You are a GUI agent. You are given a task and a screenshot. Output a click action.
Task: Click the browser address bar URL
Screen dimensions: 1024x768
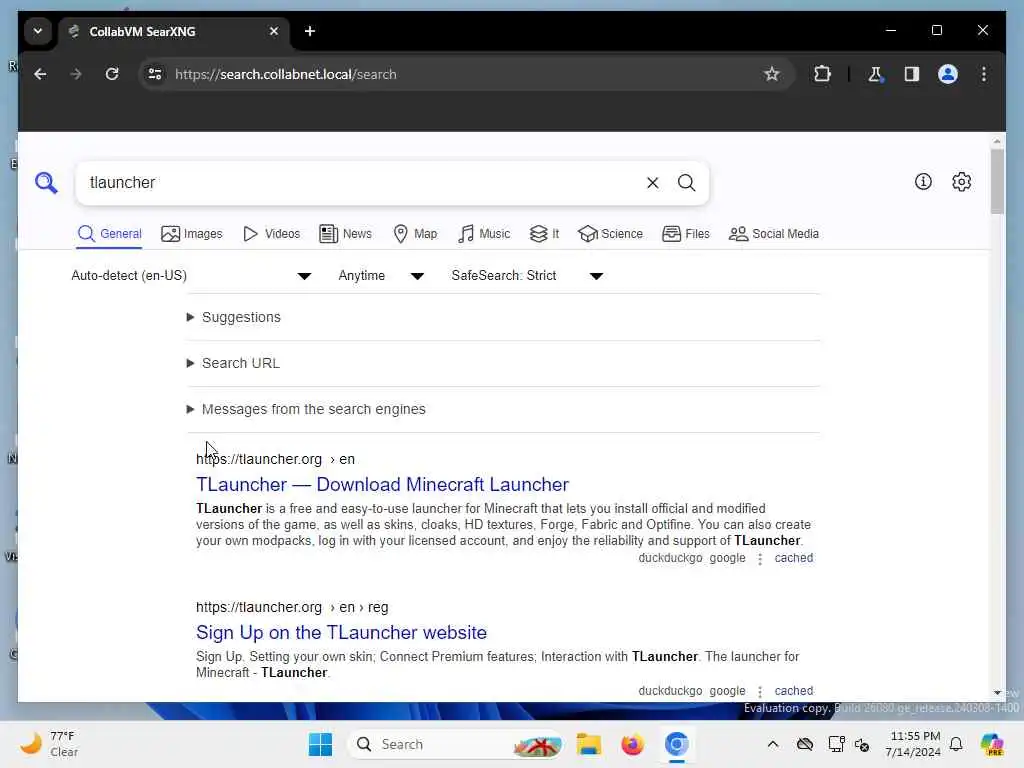click(x=285, y=74)
